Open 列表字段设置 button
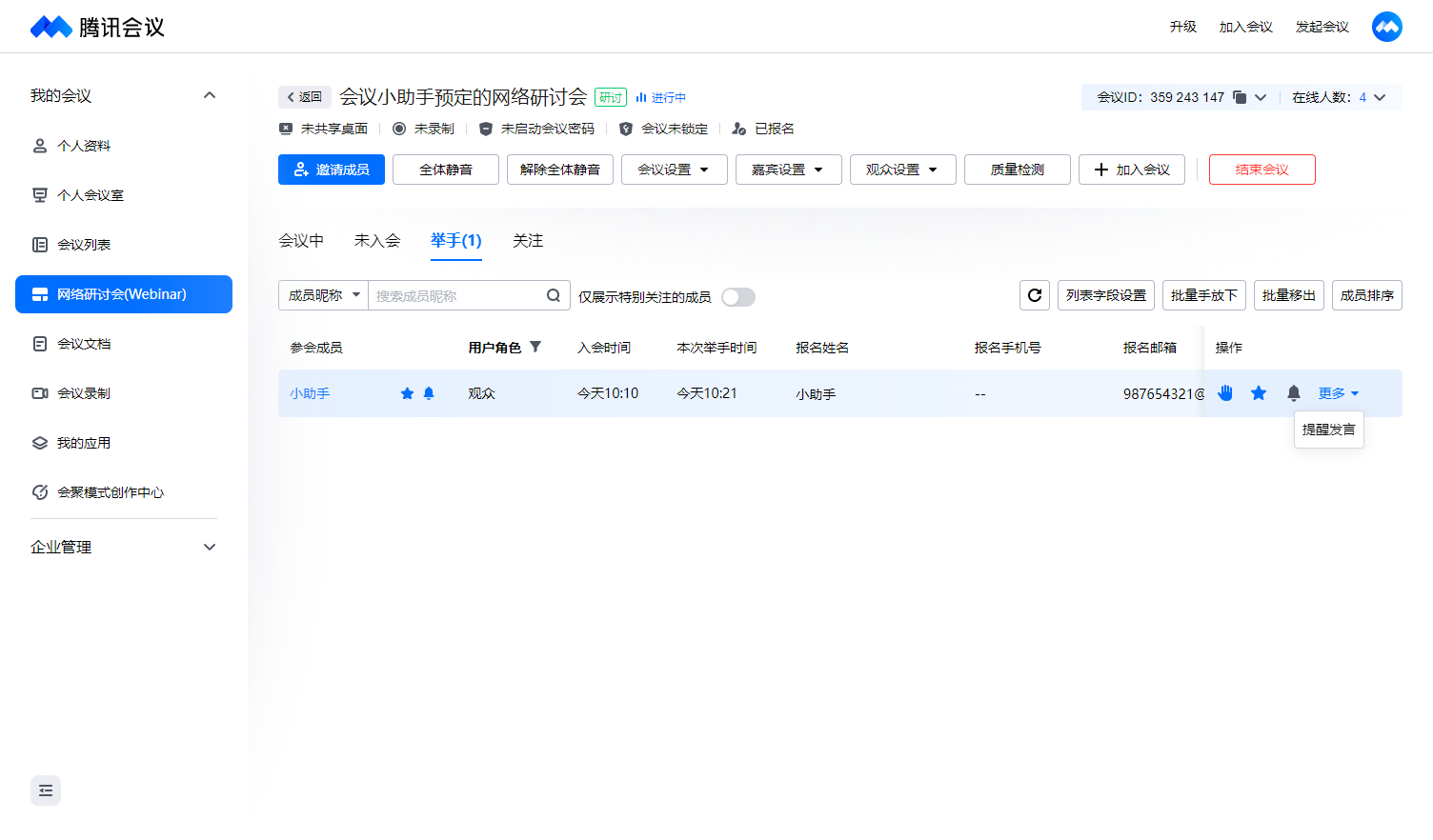 click(x=1106, y=295)
